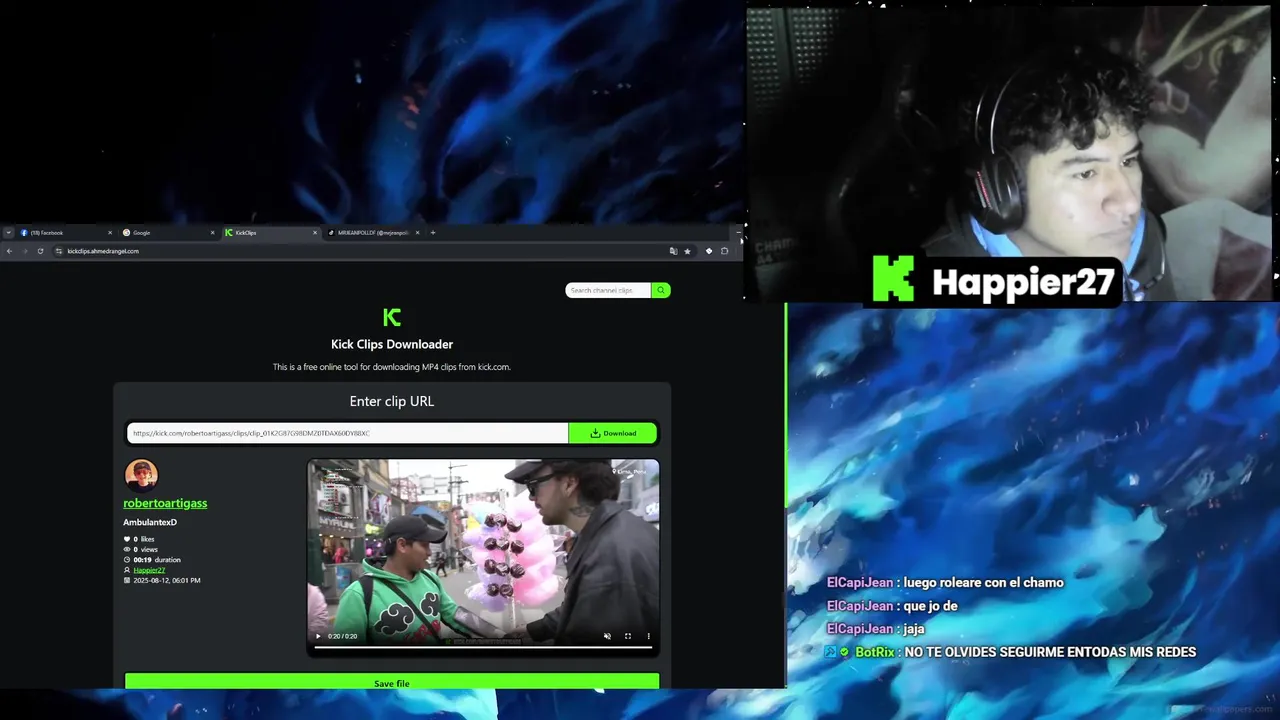Close the KickClips tab
Viewport: 1280px width, 720px height.
pyautogui.click(x=315, y=232)
